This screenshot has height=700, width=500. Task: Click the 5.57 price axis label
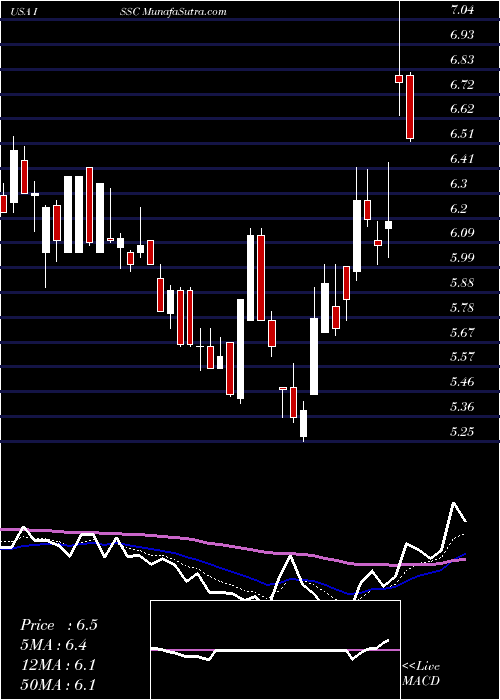click(x=462, y=357)
